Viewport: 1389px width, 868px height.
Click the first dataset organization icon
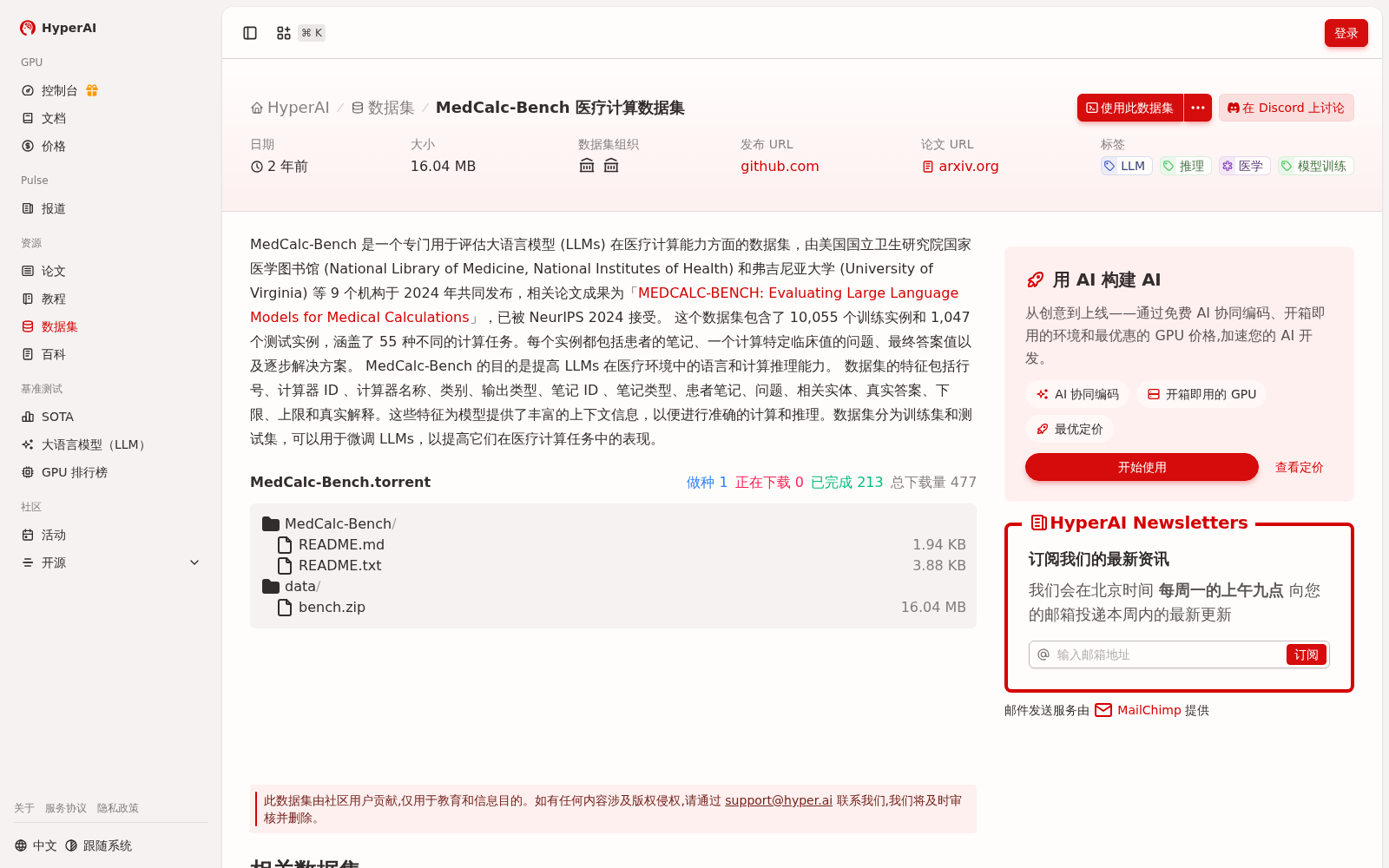click(587, 166)
